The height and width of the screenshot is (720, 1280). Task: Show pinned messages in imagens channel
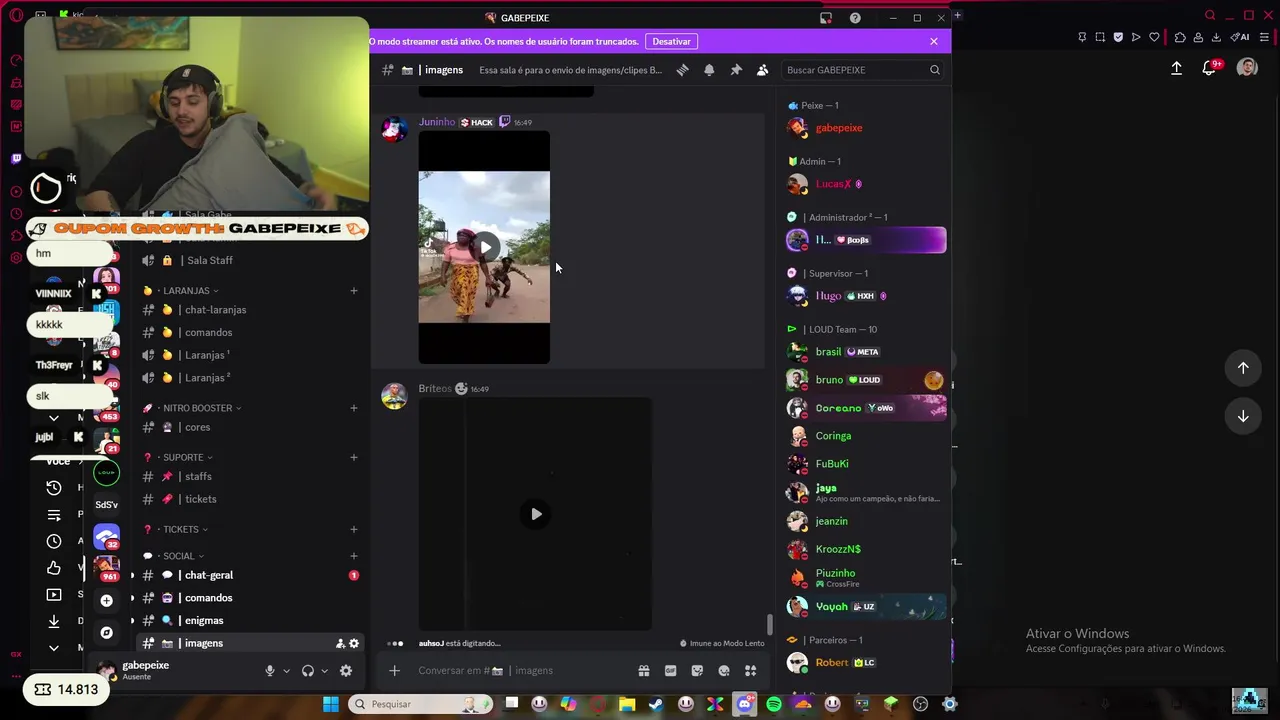(x=736, y=70)
